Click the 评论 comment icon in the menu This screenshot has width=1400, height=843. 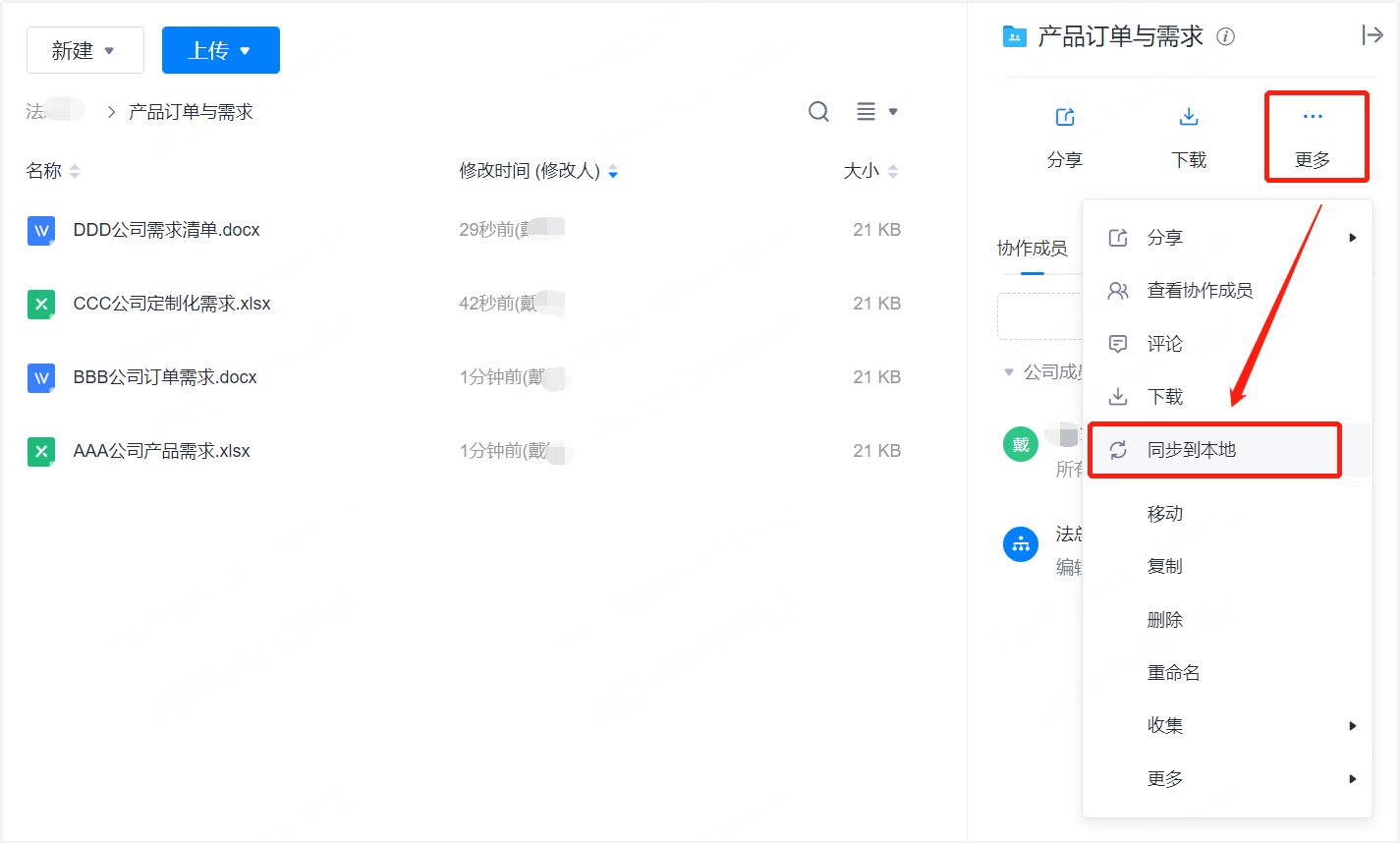(1118, 344)
